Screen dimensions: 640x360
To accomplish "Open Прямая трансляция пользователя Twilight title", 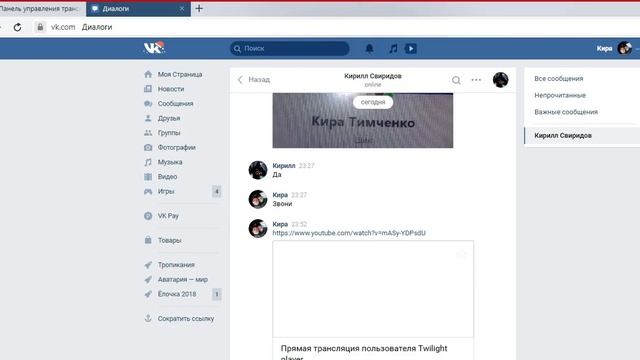I will coord(364,352).
